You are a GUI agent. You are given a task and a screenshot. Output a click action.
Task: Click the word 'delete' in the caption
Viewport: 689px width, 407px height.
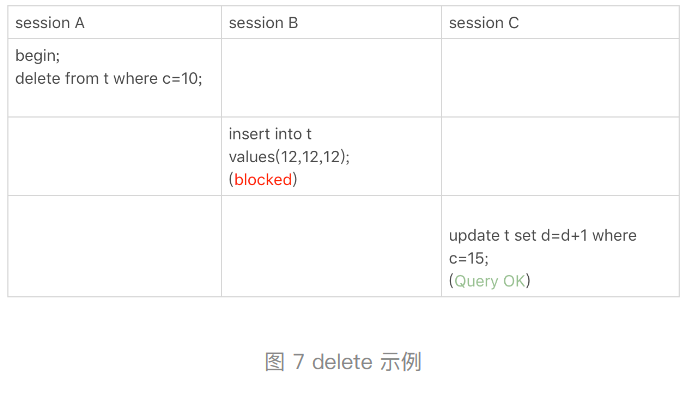click(x=342, y=362)
